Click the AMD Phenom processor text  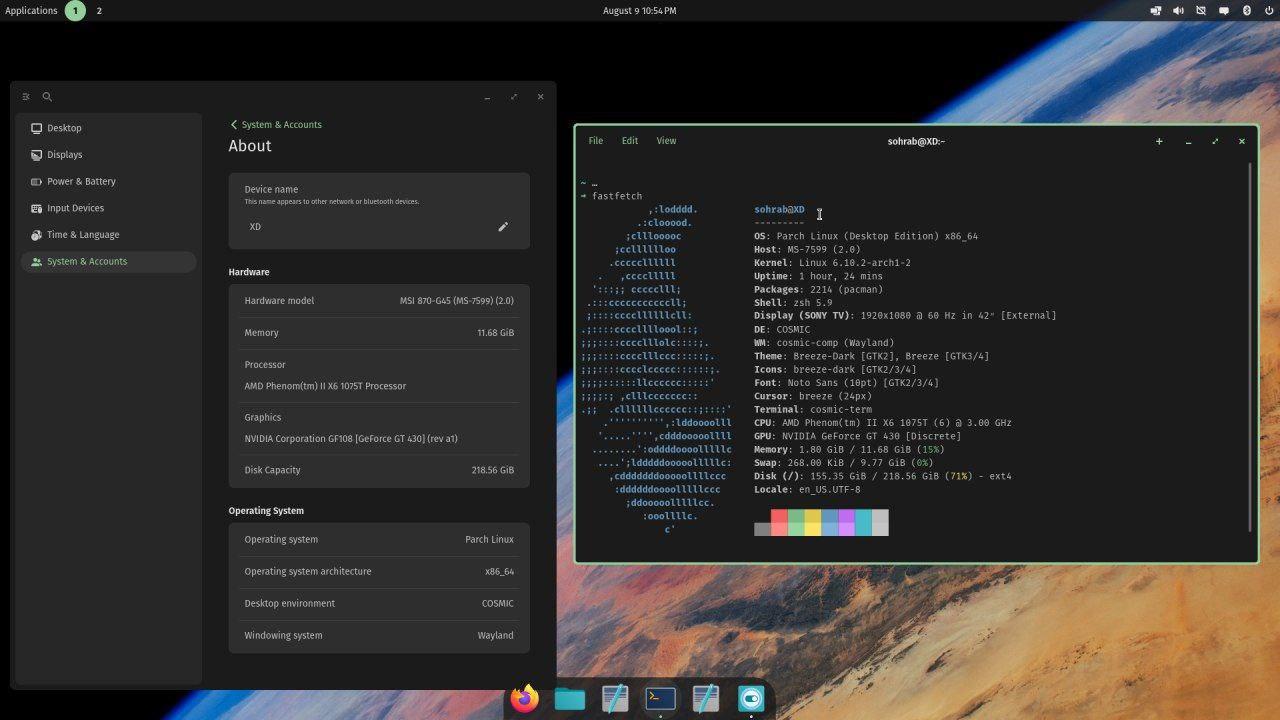tap(325, 386)
